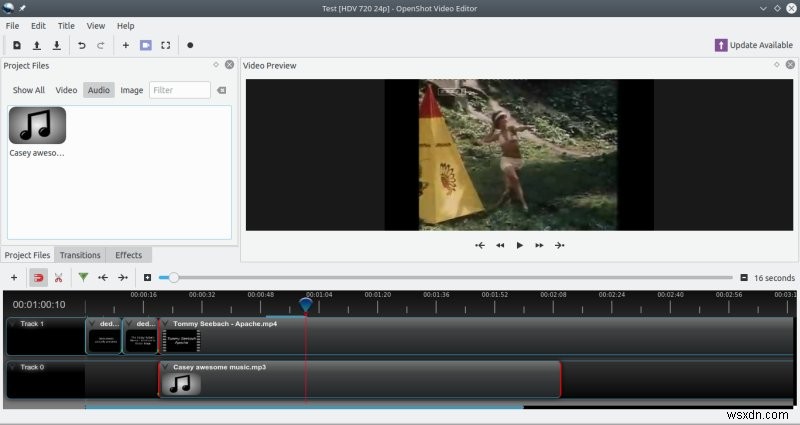Click the zoom-in icon beside the zoom slider
Viewport: 800px width, 425px height.
coord(147,278)
